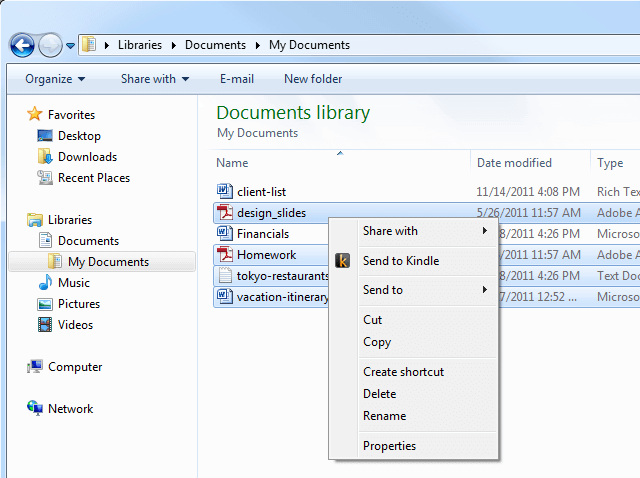Click the Kindle icon in context menu
Viewport: 640px width, 478px height.
click(x=342, y=260)
